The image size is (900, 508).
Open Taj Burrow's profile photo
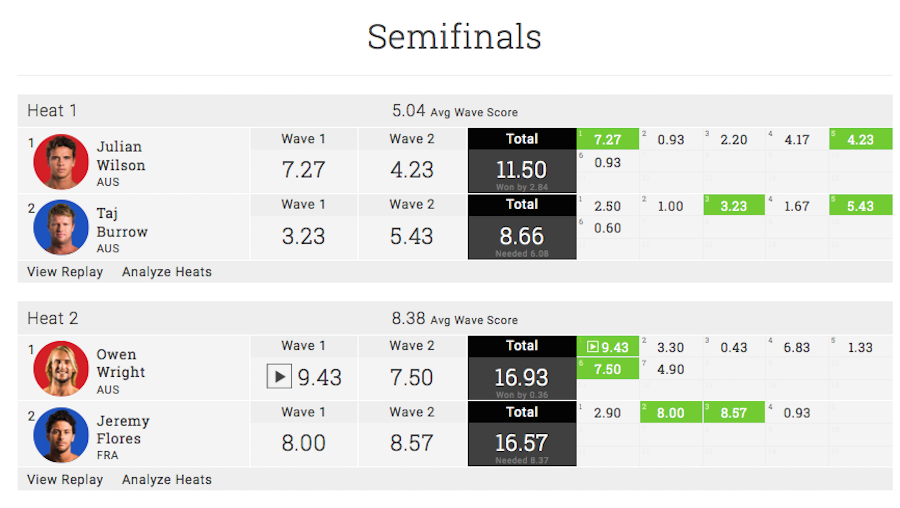click(x=61, y=227)
